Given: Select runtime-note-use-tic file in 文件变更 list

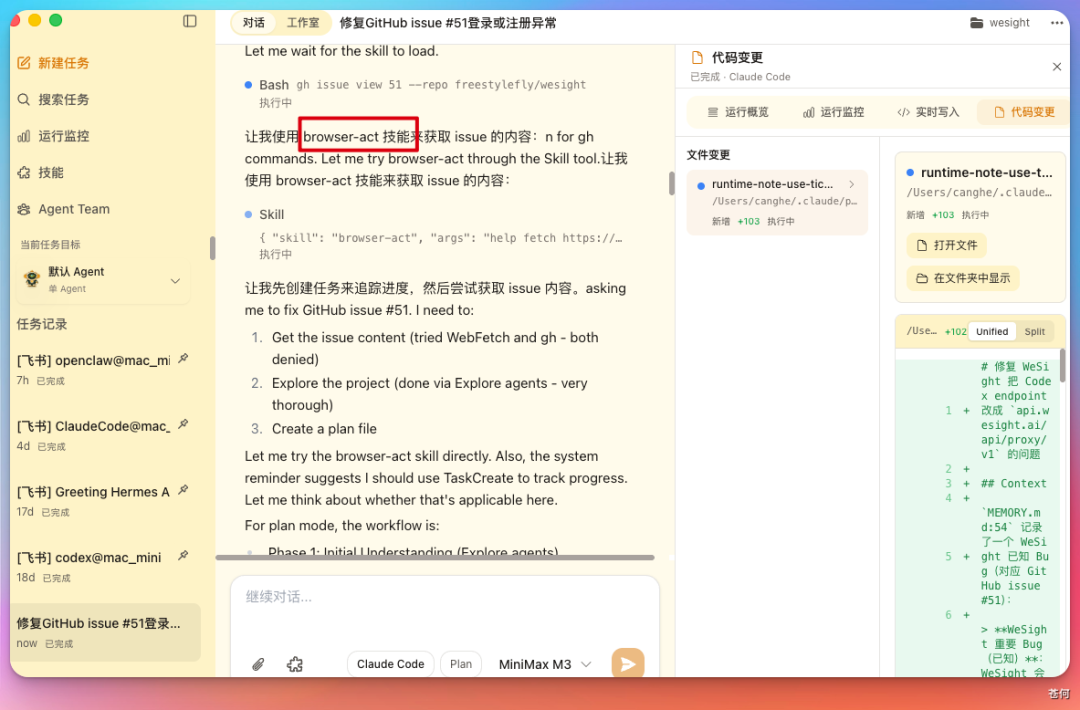Looking at the screenshot, I should pos(777,202).
